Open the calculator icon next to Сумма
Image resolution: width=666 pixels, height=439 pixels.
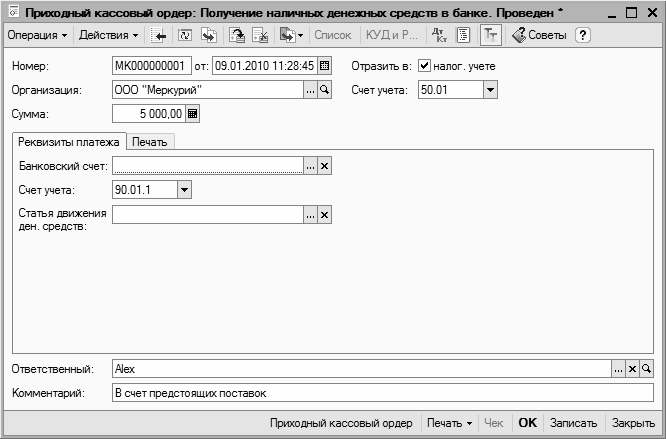coord(193,114)
